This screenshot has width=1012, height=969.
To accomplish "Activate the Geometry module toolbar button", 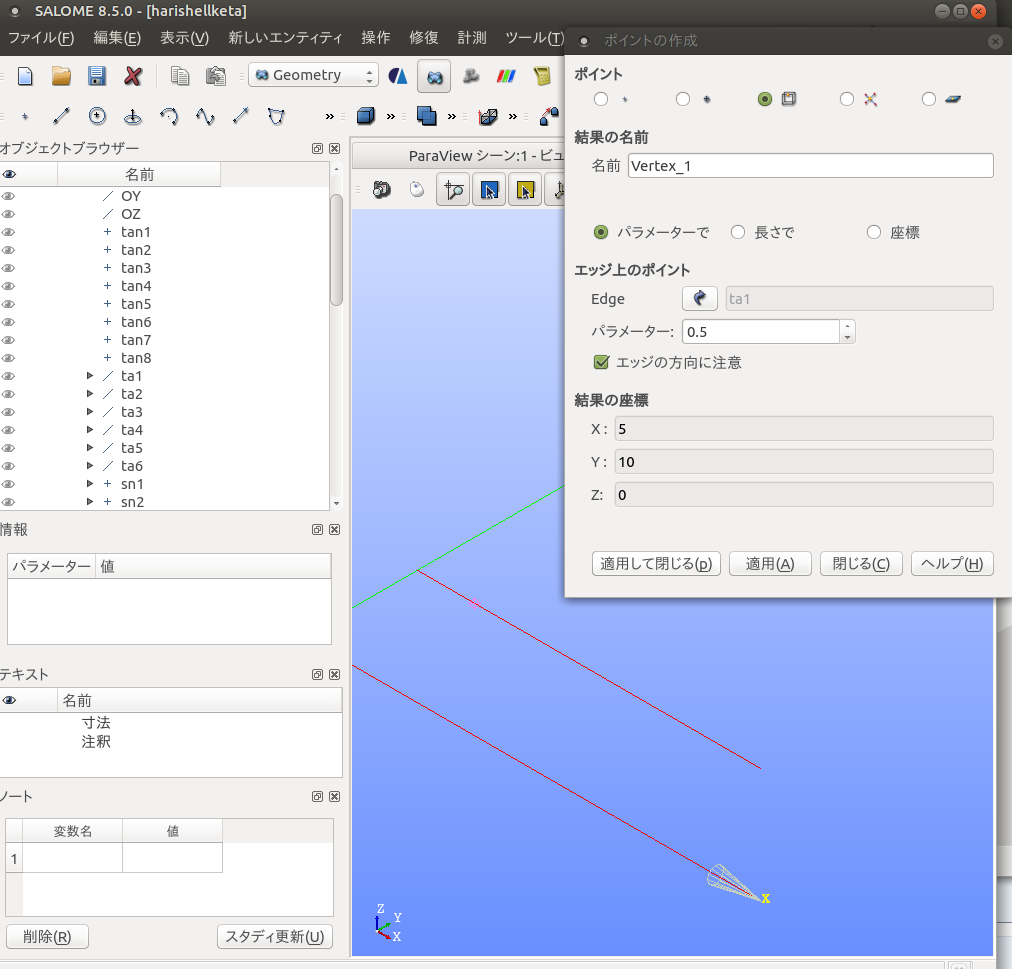I will tap(434, 77).
